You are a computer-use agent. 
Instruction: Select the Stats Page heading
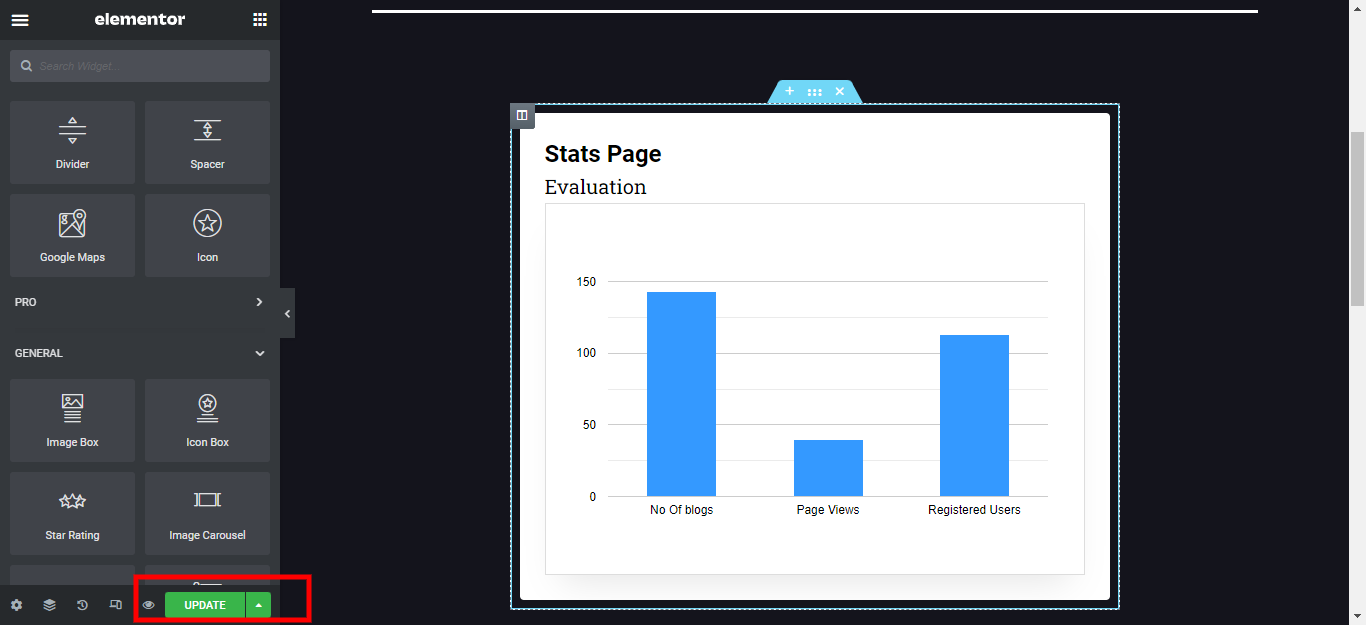coord(603,154)
